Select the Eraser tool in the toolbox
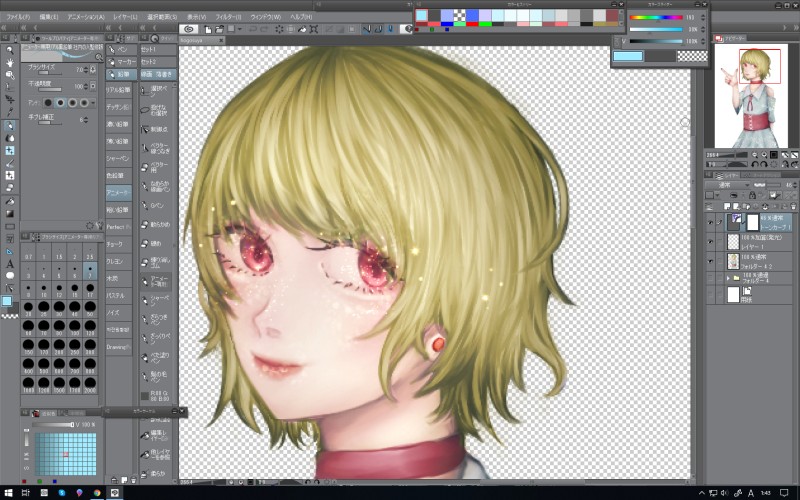This screenshot has width=800, height=500. (9, 188)
